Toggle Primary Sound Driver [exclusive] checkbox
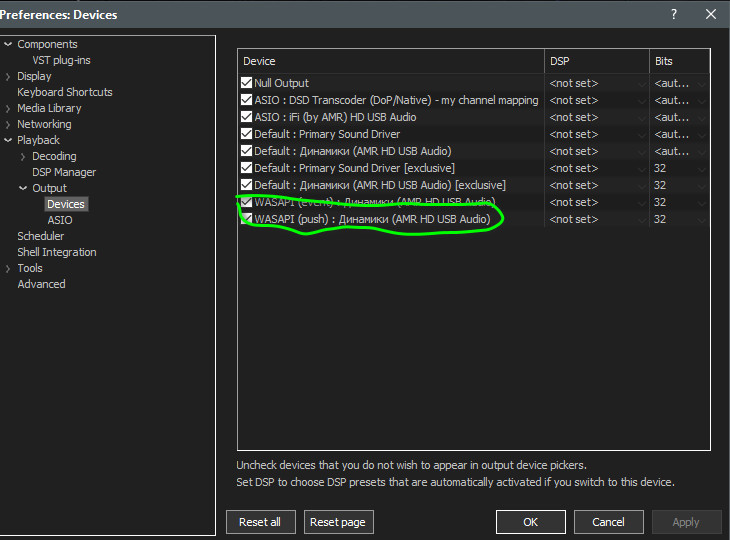This screenshot has height=540, width=730. 246,168
